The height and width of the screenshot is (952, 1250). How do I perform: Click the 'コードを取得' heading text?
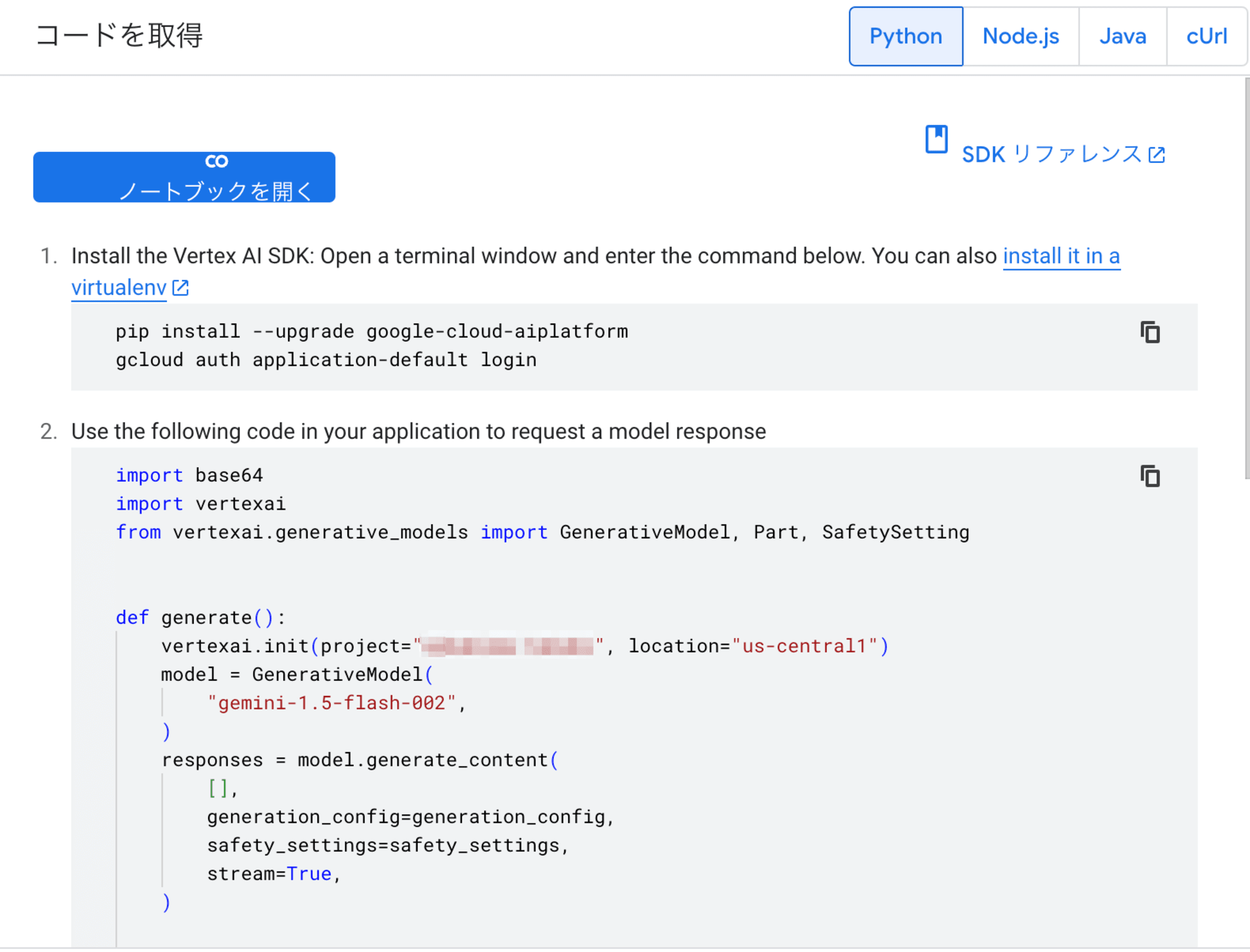119,36
